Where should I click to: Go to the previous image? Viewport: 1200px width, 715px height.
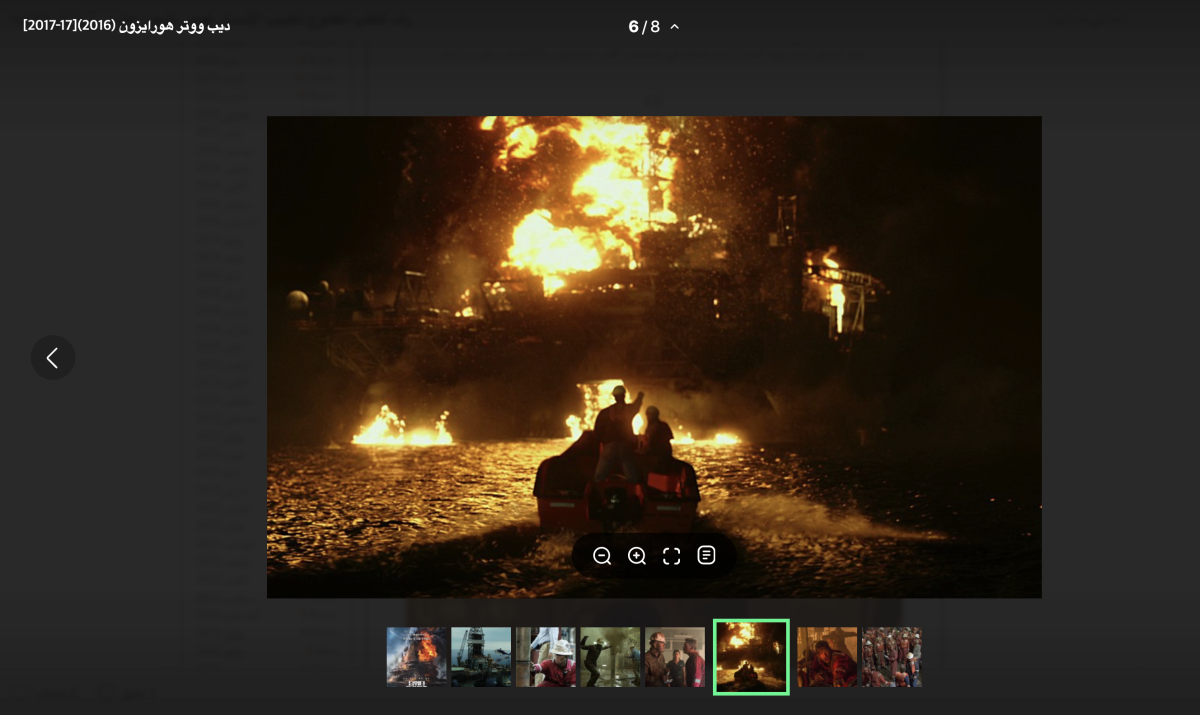pyautogui.click(x=53, y=357)
